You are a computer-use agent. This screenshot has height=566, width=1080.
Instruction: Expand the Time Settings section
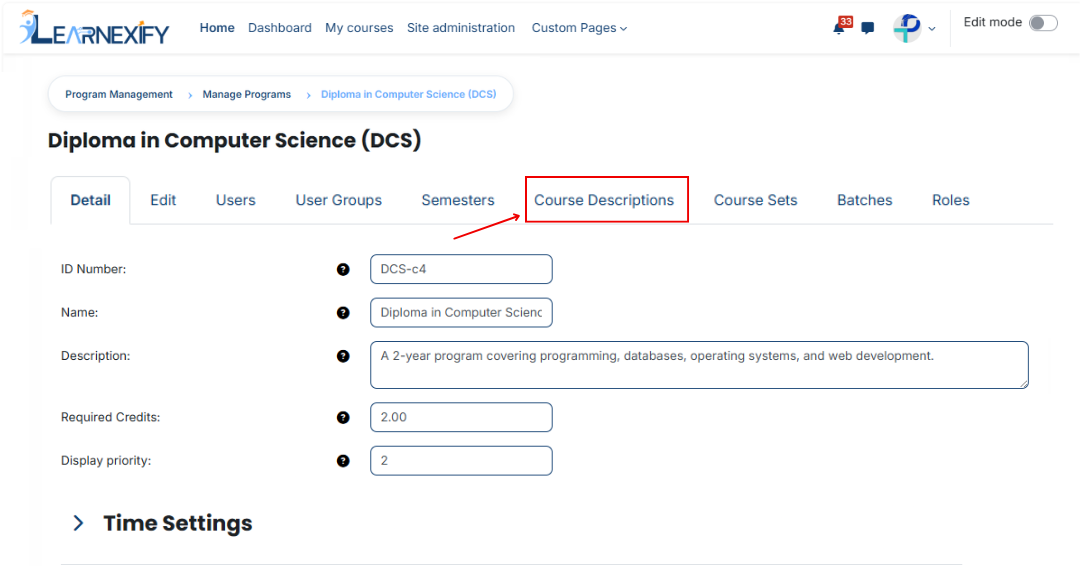point(79,523)
